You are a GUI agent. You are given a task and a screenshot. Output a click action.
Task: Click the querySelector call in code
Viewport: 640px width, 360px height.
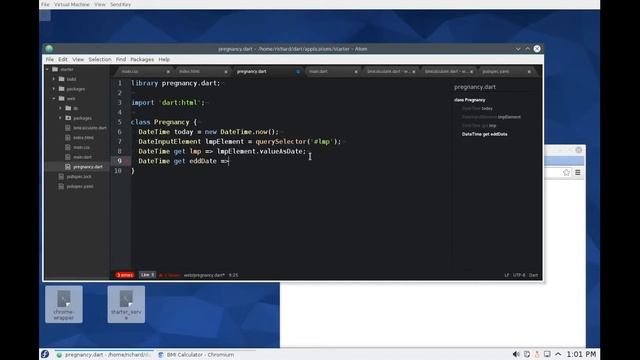click(x=280, y=142)
